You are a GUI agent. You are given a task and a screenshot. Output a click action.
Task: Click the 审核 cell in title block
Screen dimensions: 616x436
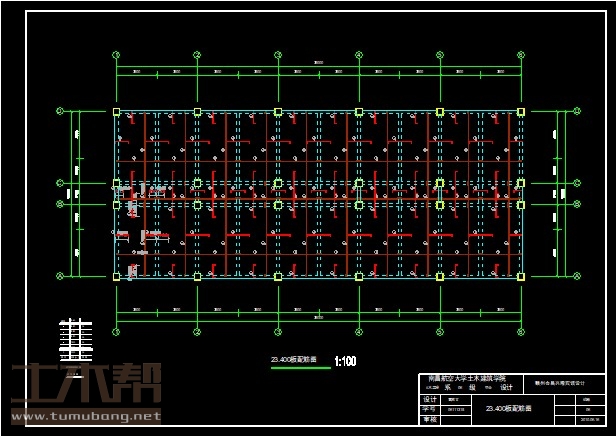430,420
